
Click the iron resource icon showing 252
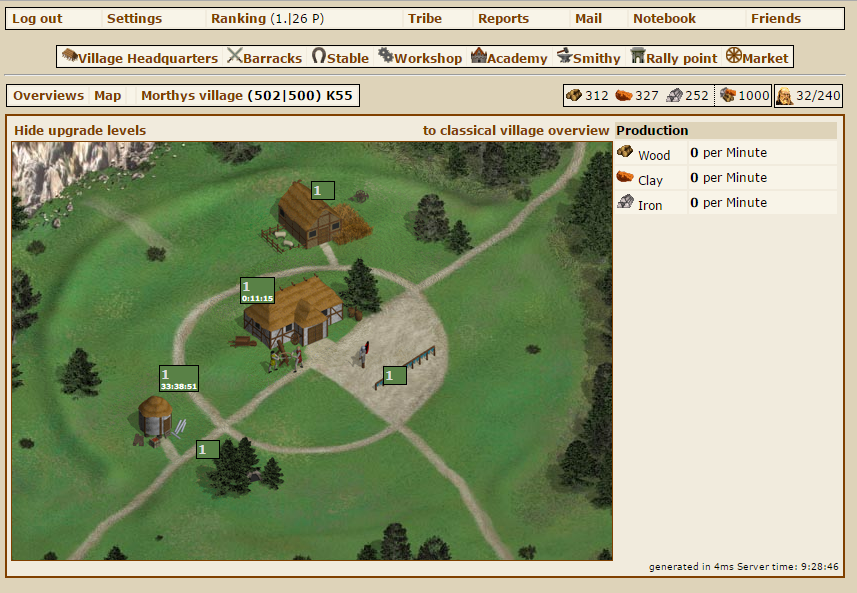click(x=674, y=96)
